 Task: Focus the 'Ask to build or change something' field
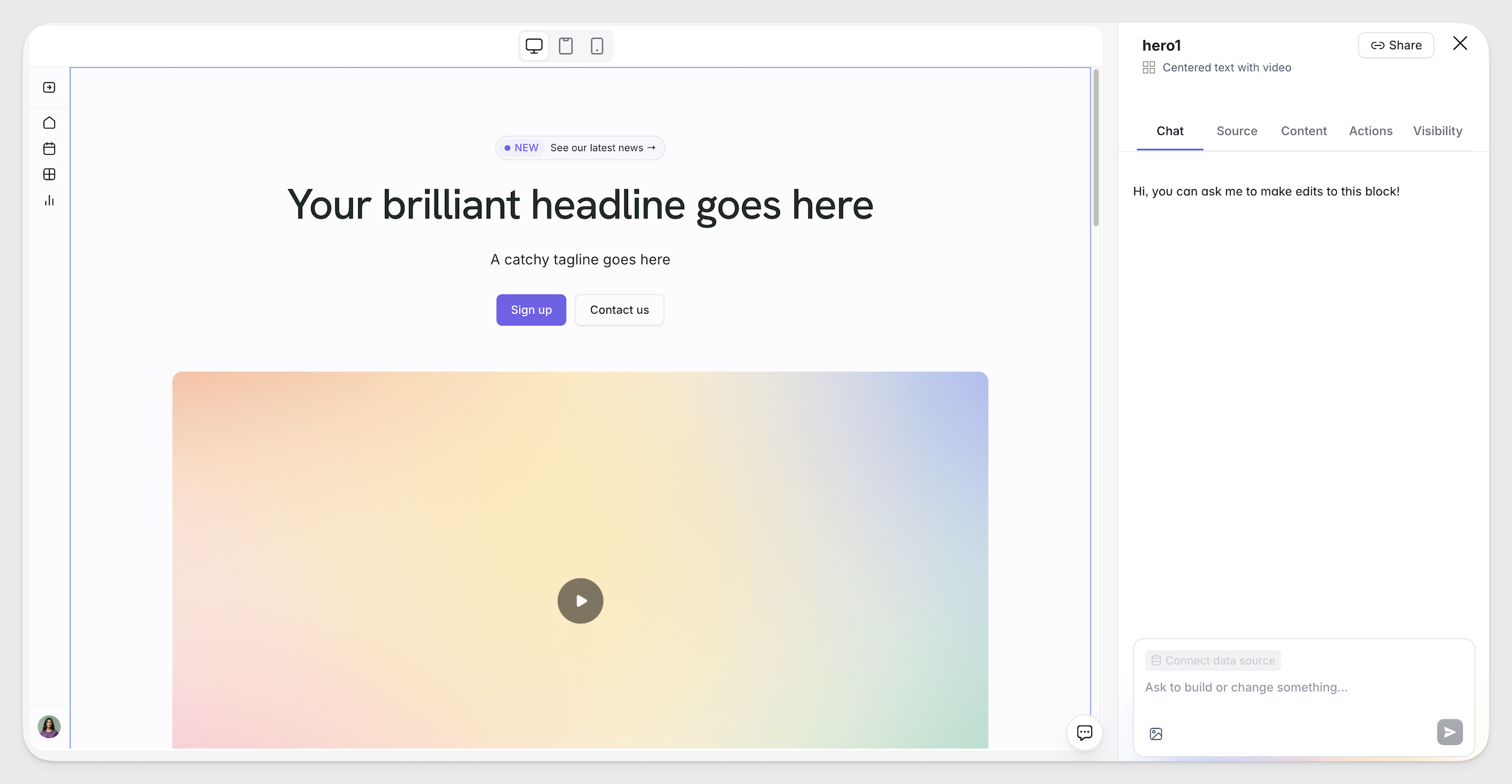tap(1303, 688)
